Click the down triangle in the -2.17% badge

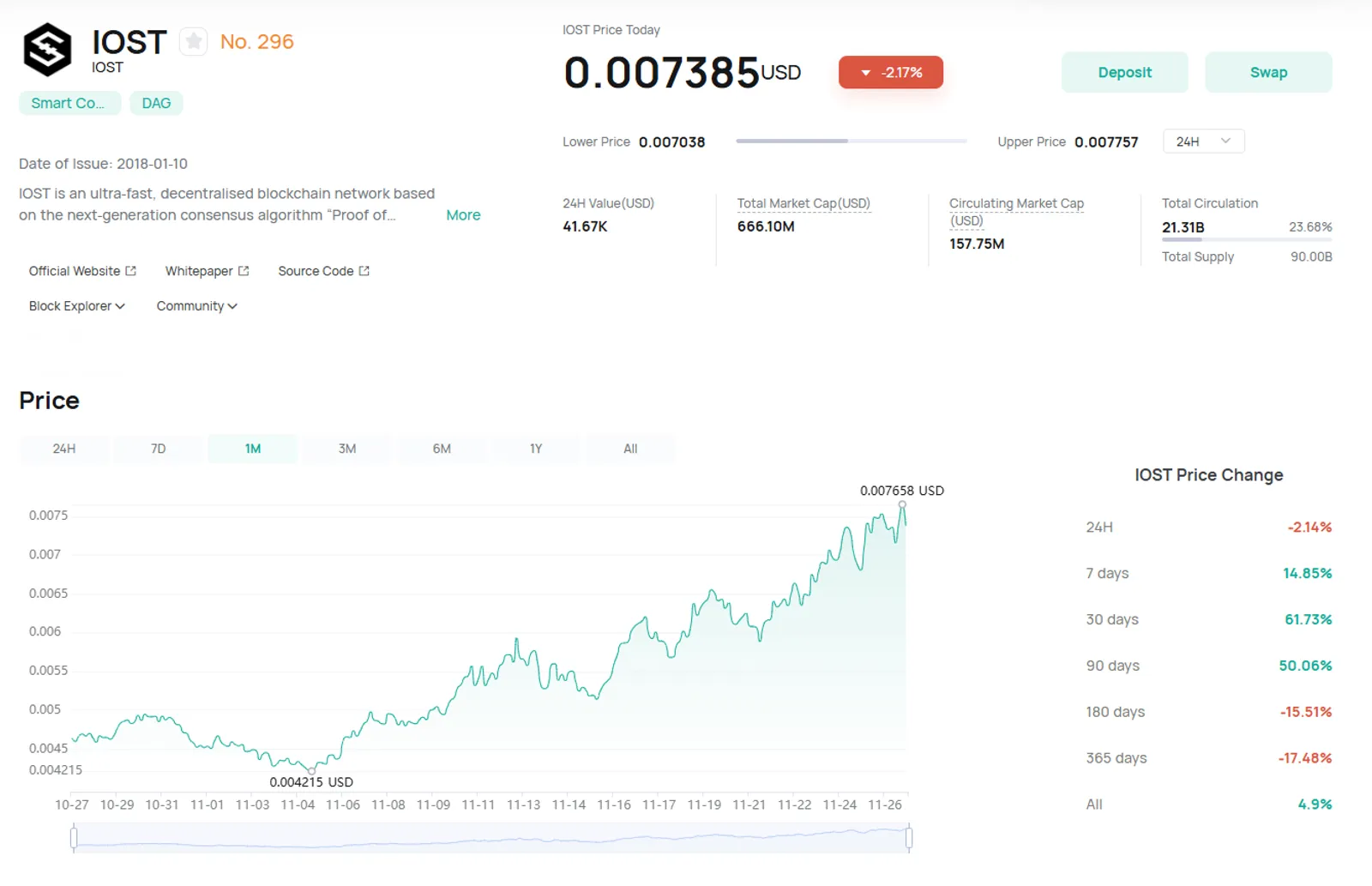click(x=866, y=73)
